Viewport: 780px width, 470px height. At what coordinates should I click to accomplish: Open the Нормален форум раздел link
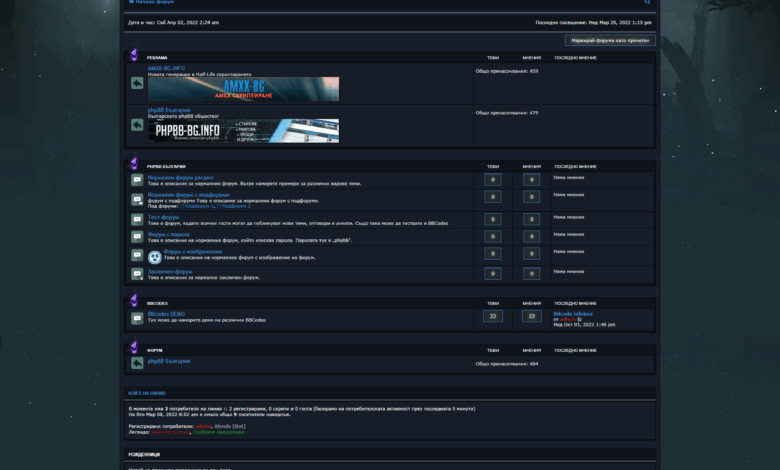click(180, 177)
